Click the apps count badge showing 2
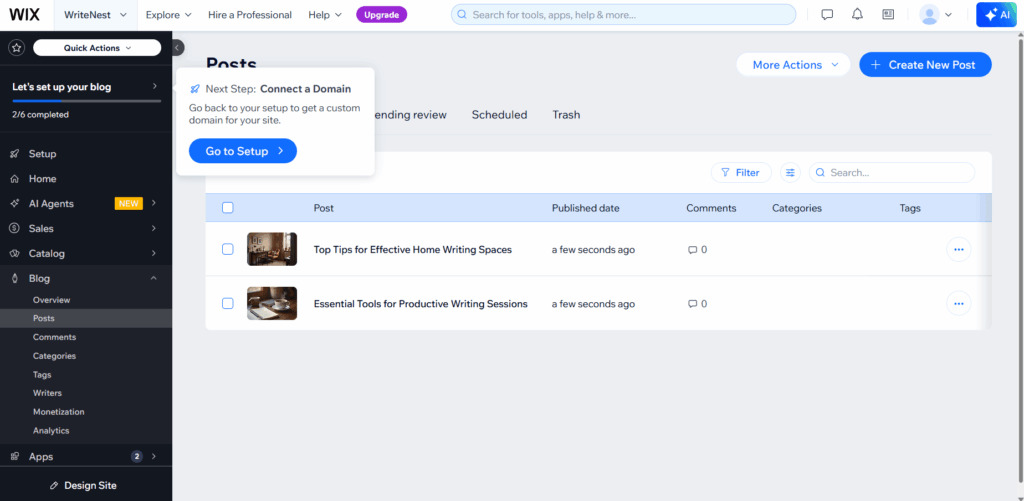Image resolution: width=1024 pixels, height=501 pixels. point(136,457)
